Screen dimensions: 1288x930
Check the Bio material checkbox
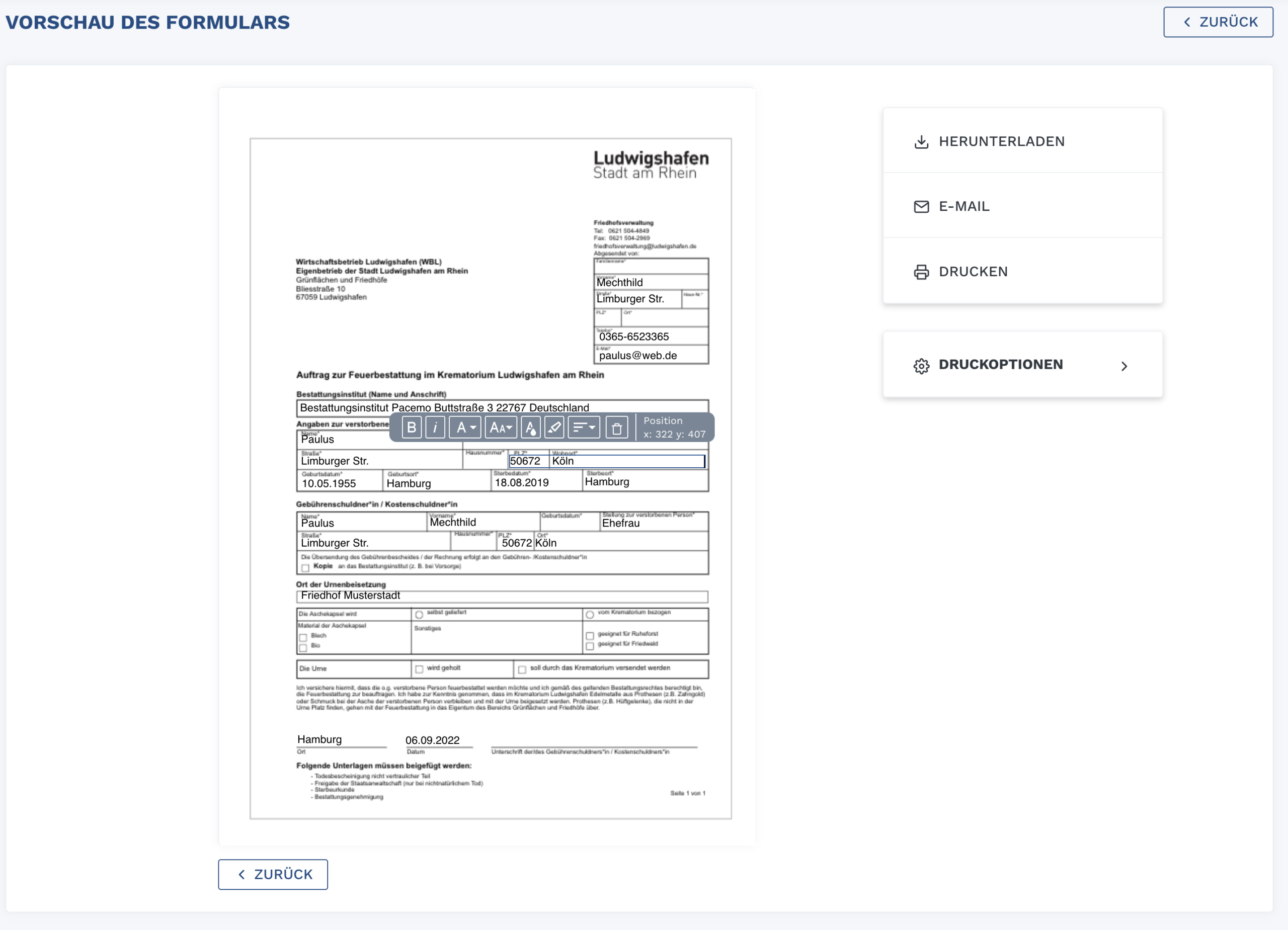tap(303, 647)
